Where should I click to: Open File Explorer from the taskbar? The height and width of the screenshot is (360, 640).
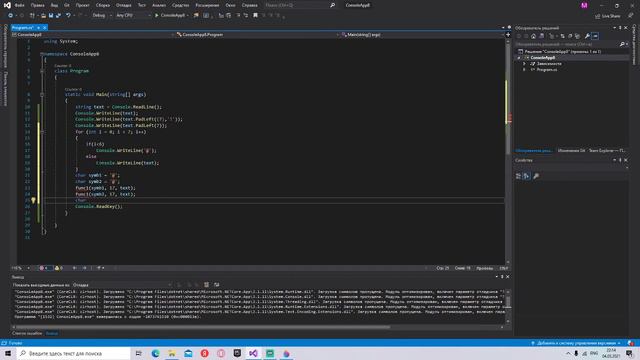(172, 353)
